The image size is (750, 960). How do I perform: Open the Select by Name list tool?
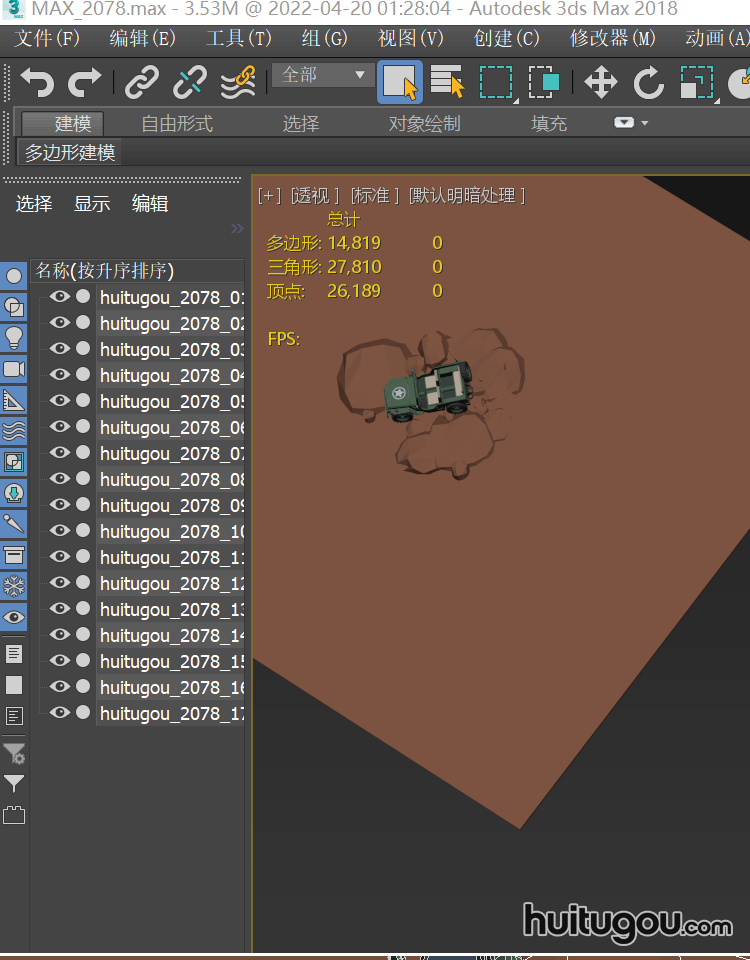tap(447, 82)
